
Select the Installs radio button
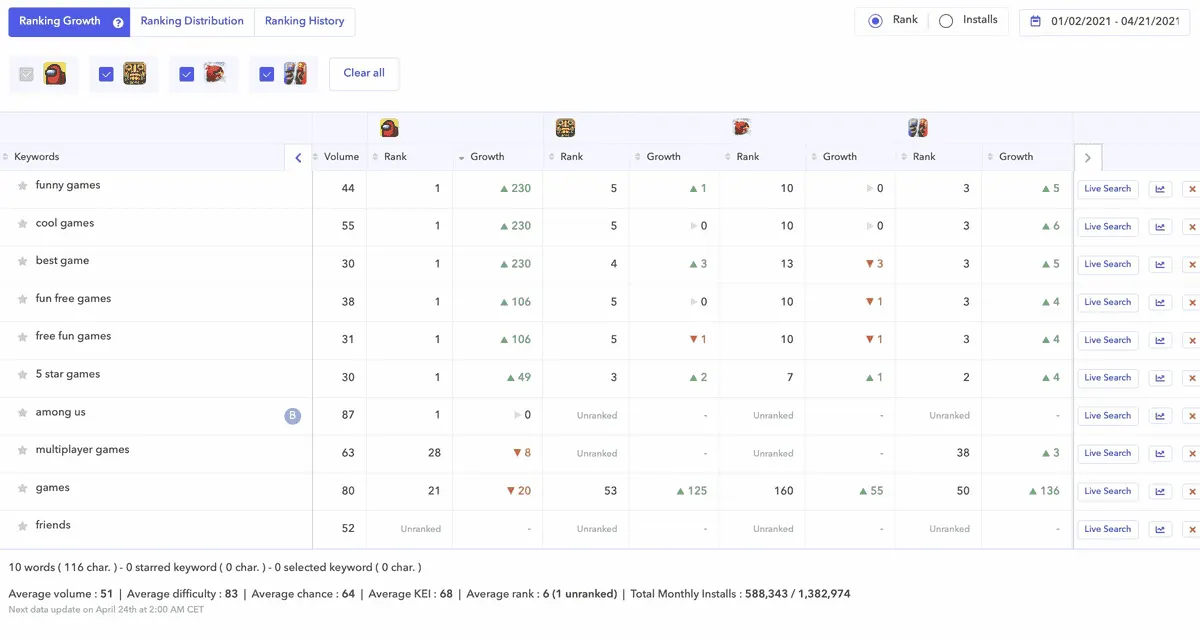[946, 21]
